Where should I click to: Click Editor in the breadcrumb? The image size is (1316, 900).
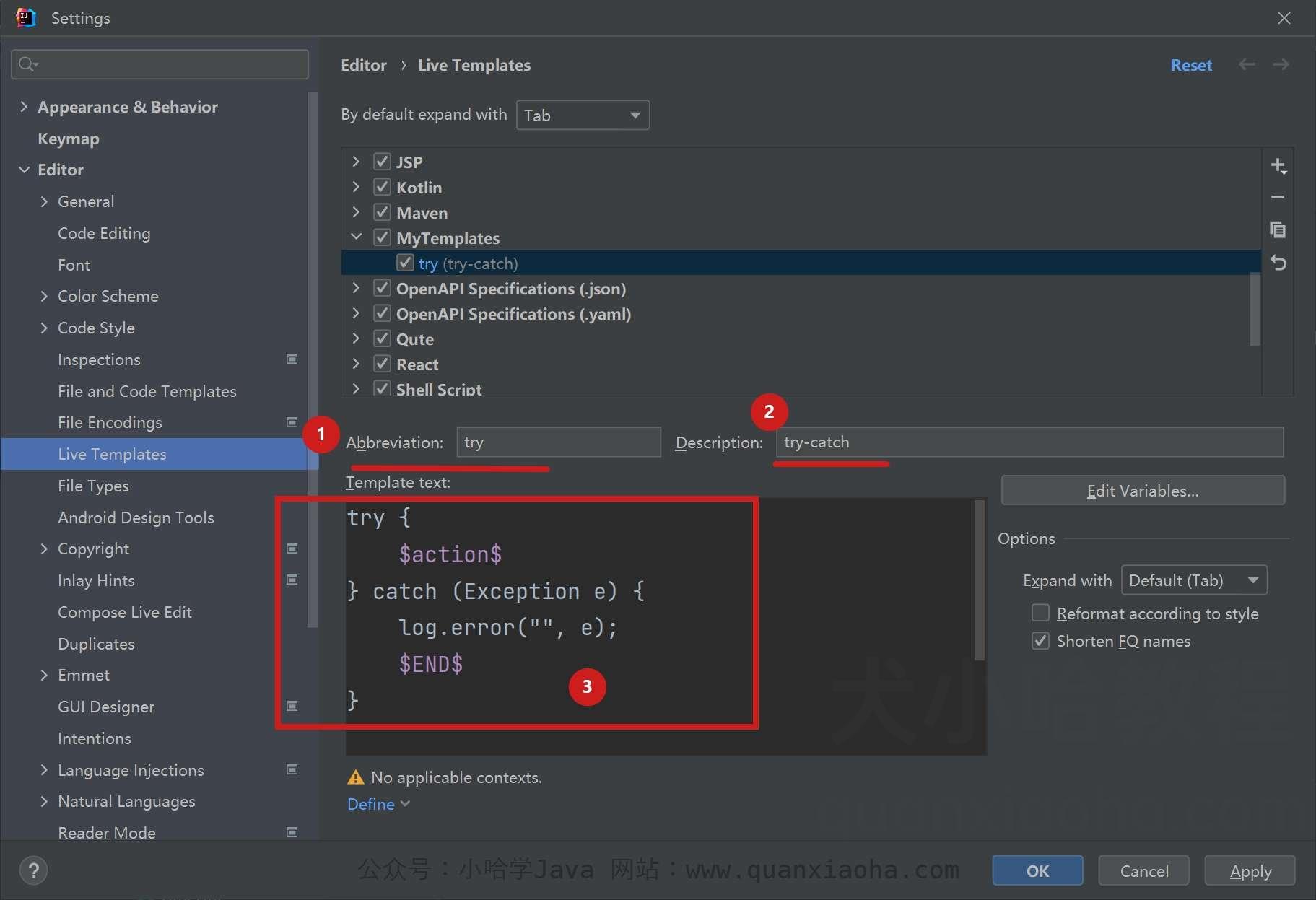pos(363,65)
